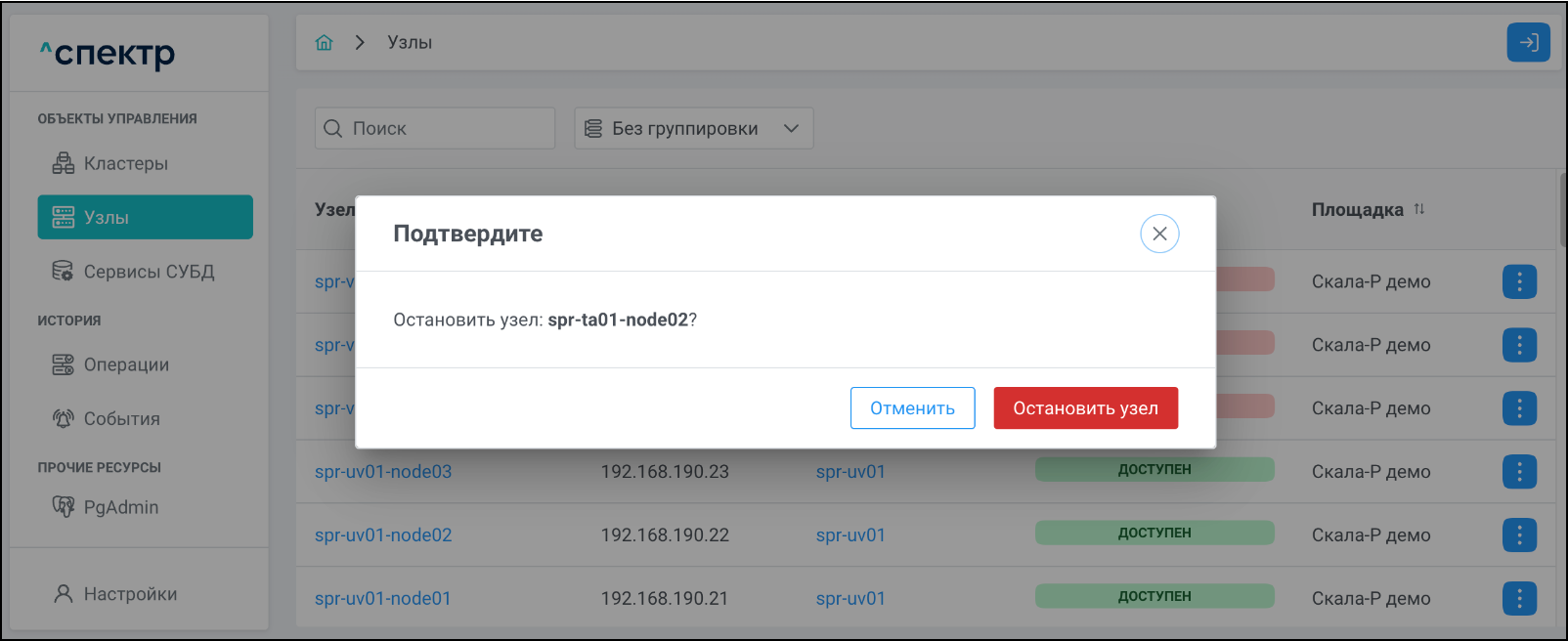Sort by Площадка column sort icon
This screenshot has width=1568, height=641.
1419,209
